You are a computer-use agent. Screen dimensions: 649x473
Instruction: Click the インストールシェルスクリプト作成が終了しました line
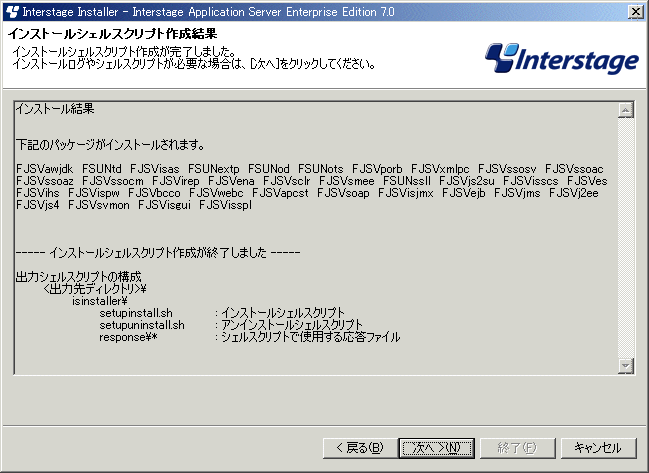point(158,252)
